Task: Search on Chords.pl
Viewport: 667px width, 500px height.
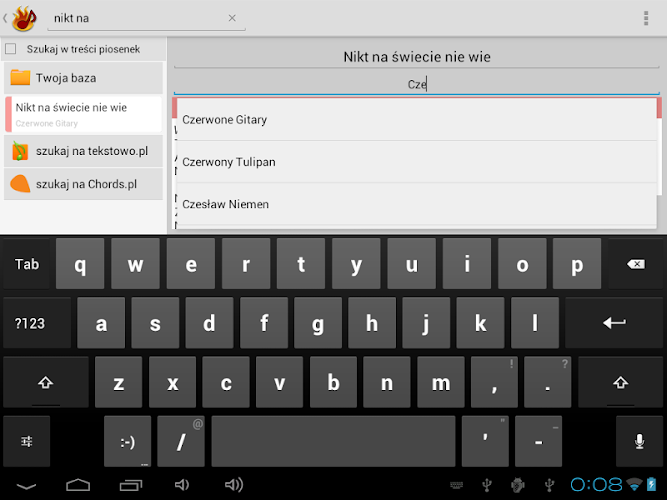Action: click(x=83, y=184)
